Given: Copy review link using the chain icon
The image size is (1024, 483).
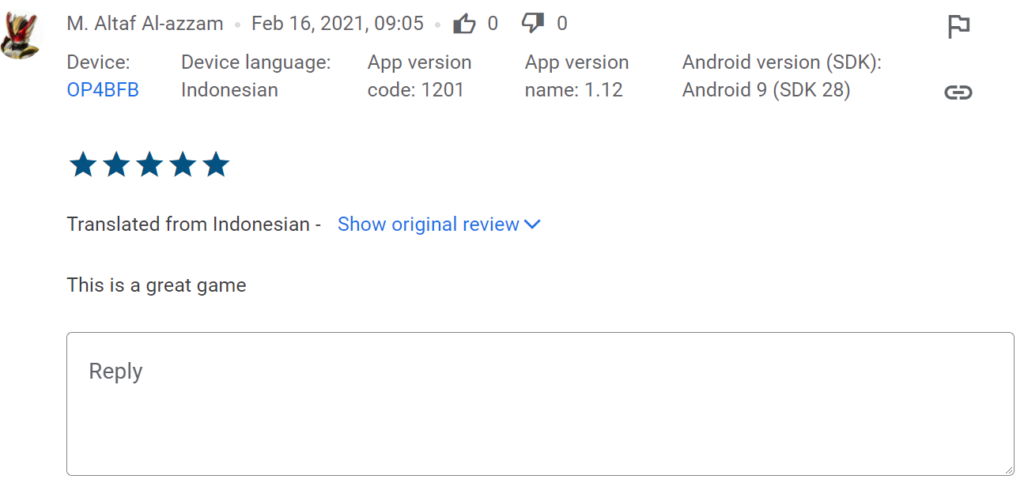Looking at the screenshot, I should (958, 92).
